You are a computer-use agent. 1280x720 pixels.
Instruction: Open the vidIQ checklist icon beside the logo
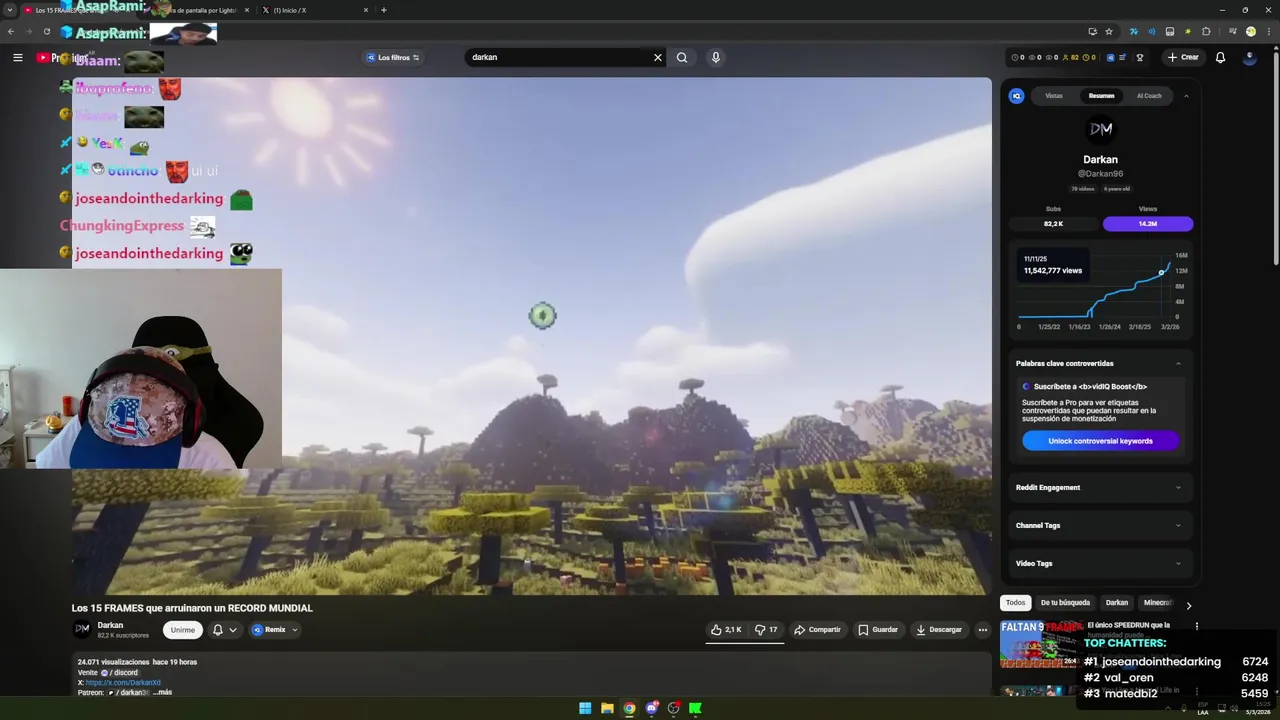tap(1122, 57)
